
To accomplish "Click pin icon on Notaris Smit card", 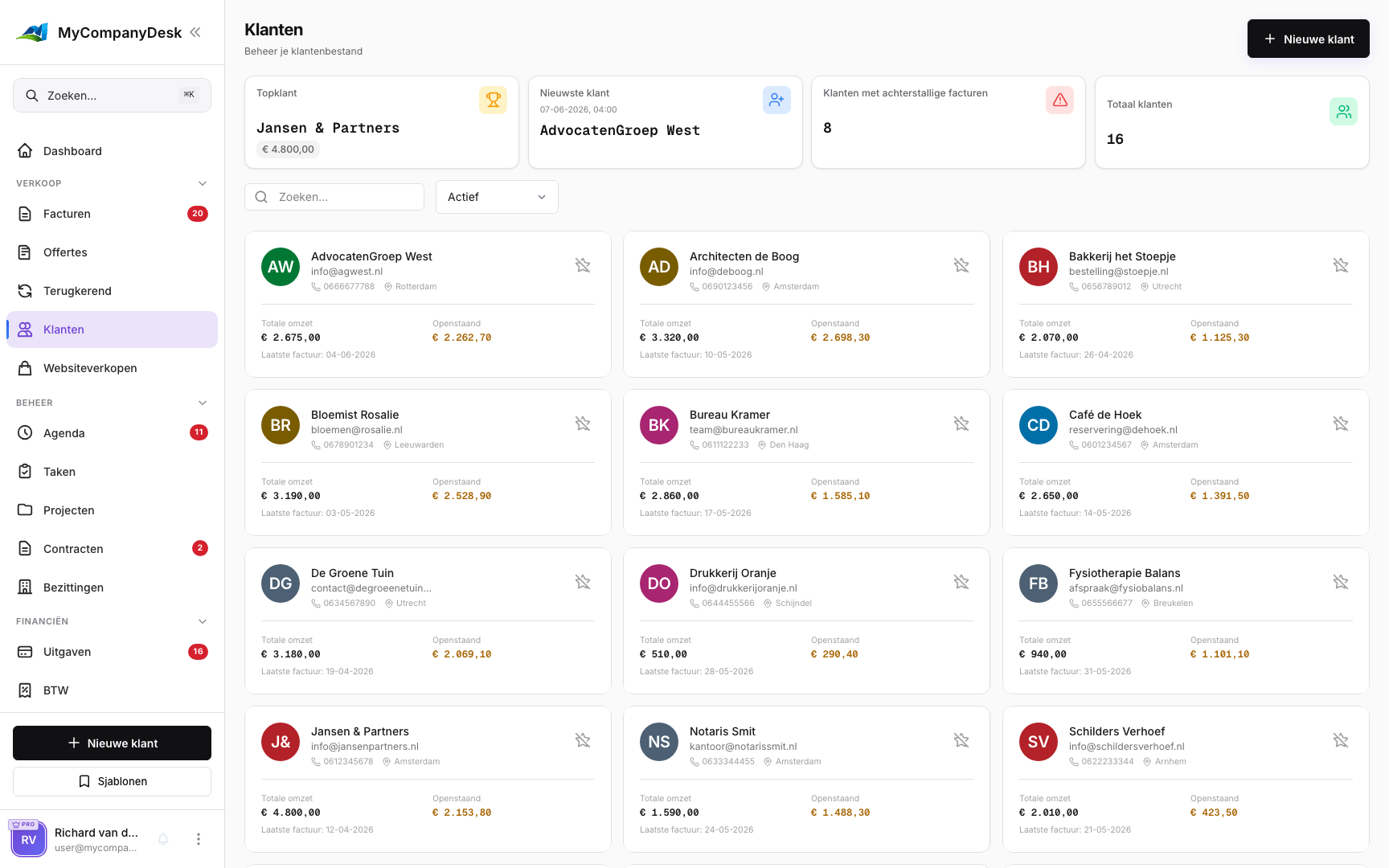I will tap(961, 740).
